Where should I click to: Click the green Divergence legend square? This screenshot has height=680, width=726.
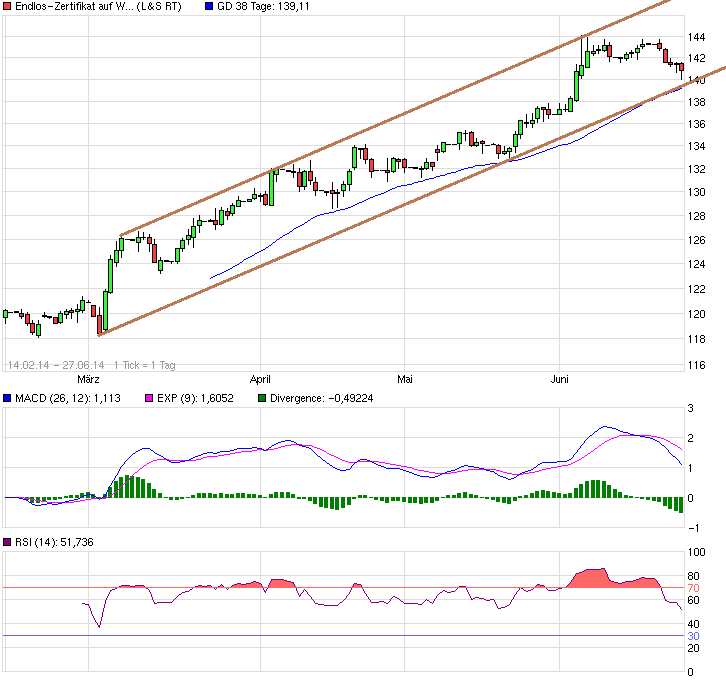tap(261, 400)
